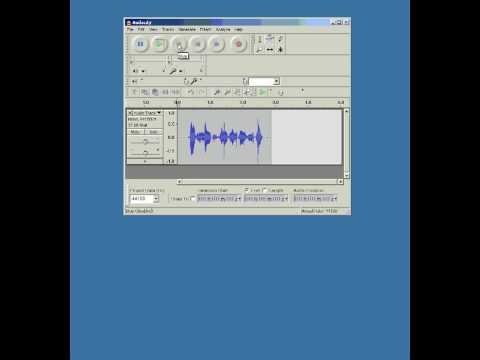
Task: Open the Edit menu
Action: tap(141, 29)
